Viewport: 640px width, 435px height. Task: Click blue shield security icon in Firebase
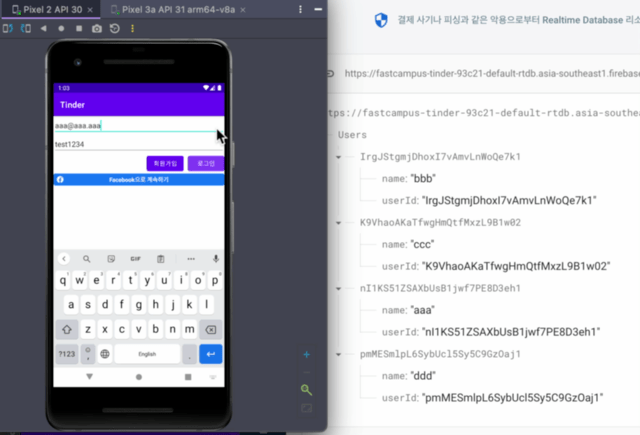(381, 20)
